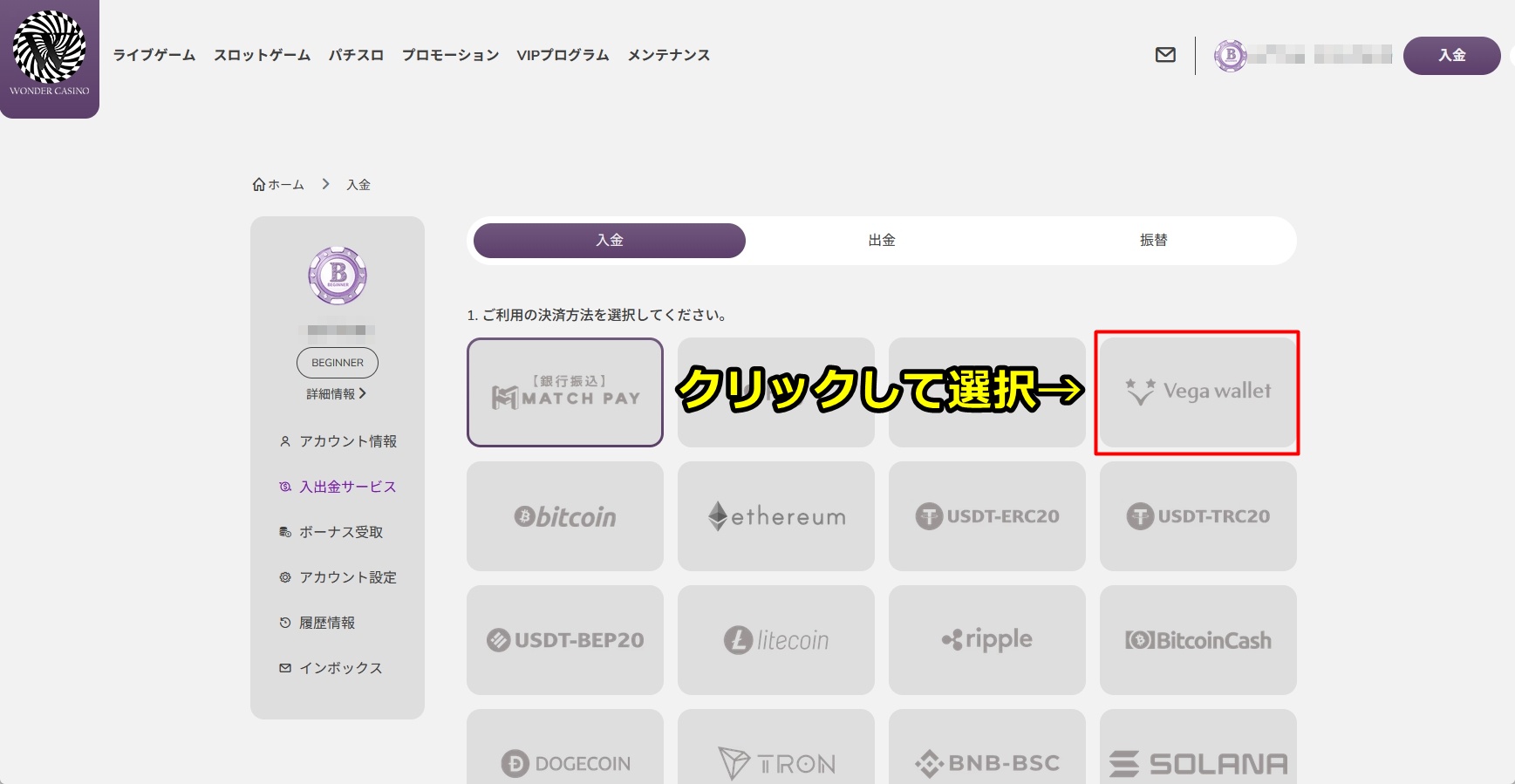
Task: Open the mail envelope icon in header
Action: 1165,55
